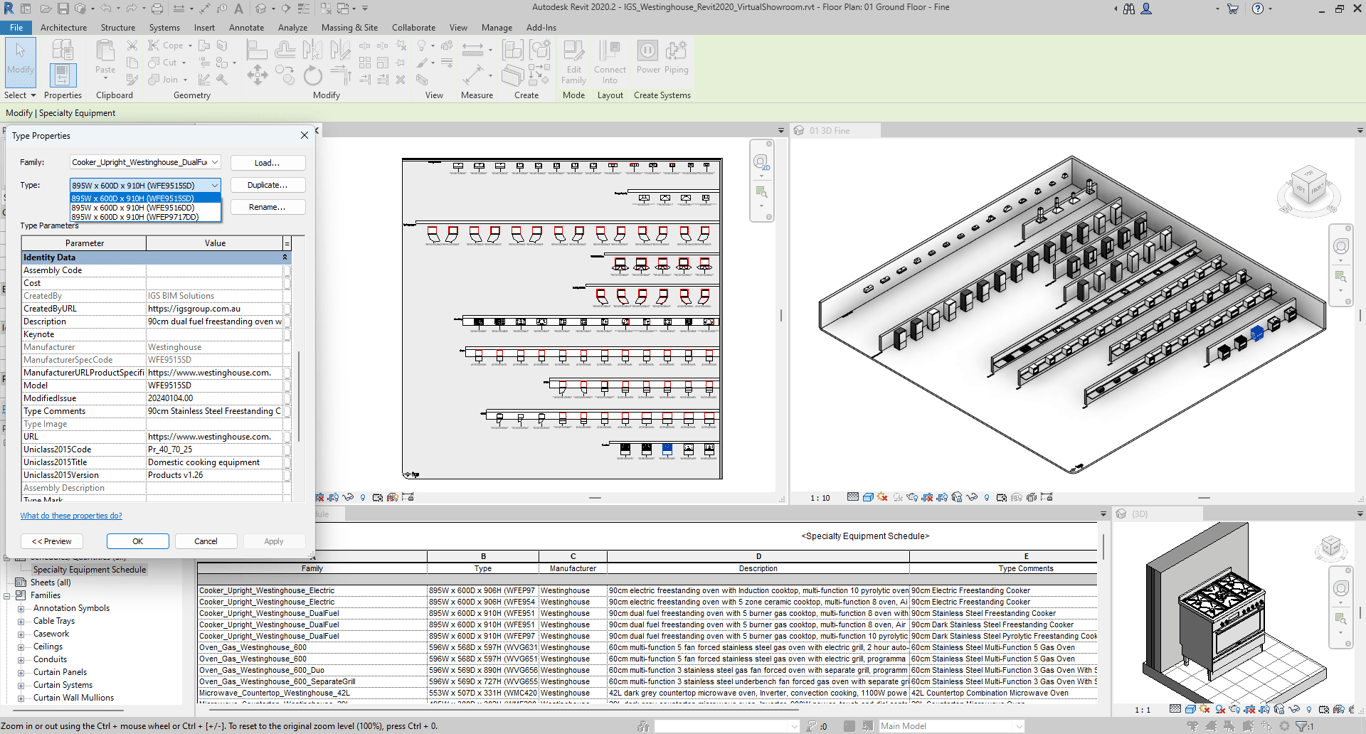Open the Massing & Site ribbon tab
The image size is (1366, 734).
point(349,28)
